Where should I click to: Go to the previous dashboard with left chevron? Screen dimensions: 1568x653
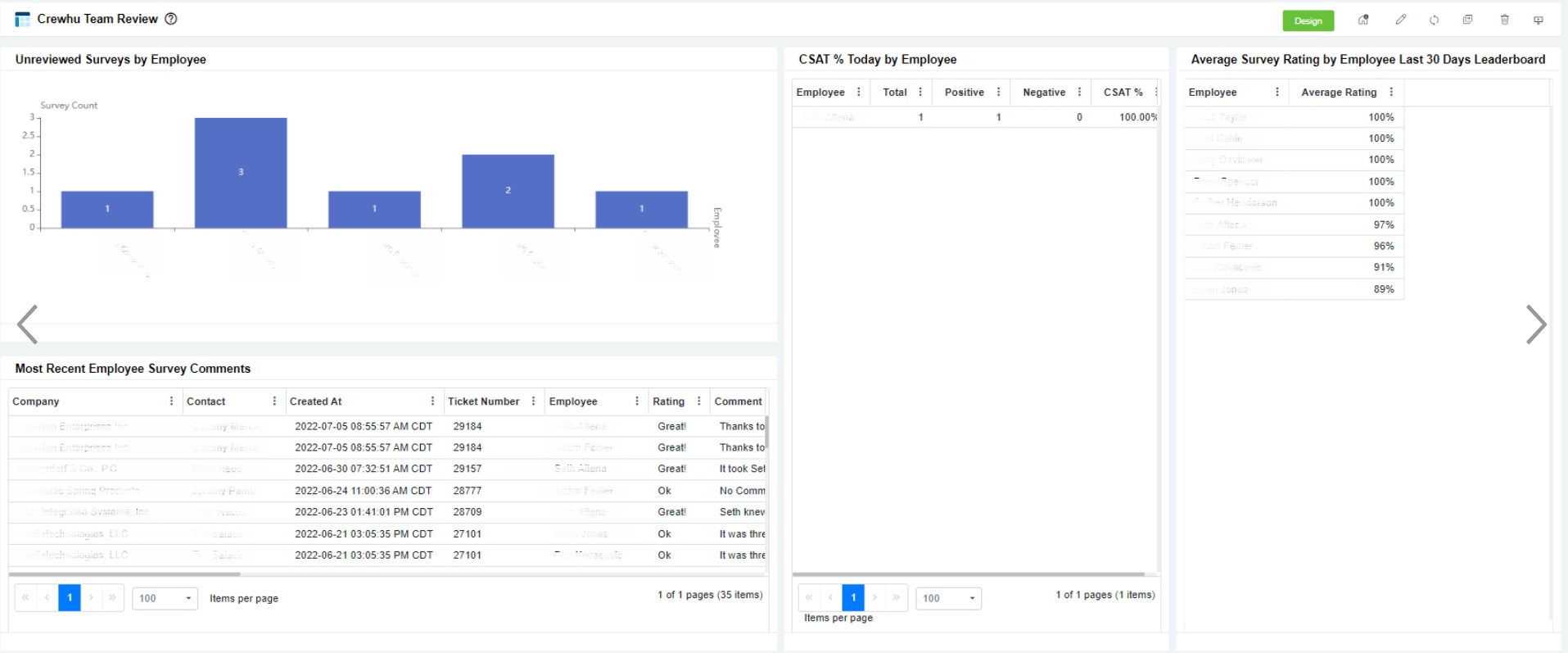[28, 324]
